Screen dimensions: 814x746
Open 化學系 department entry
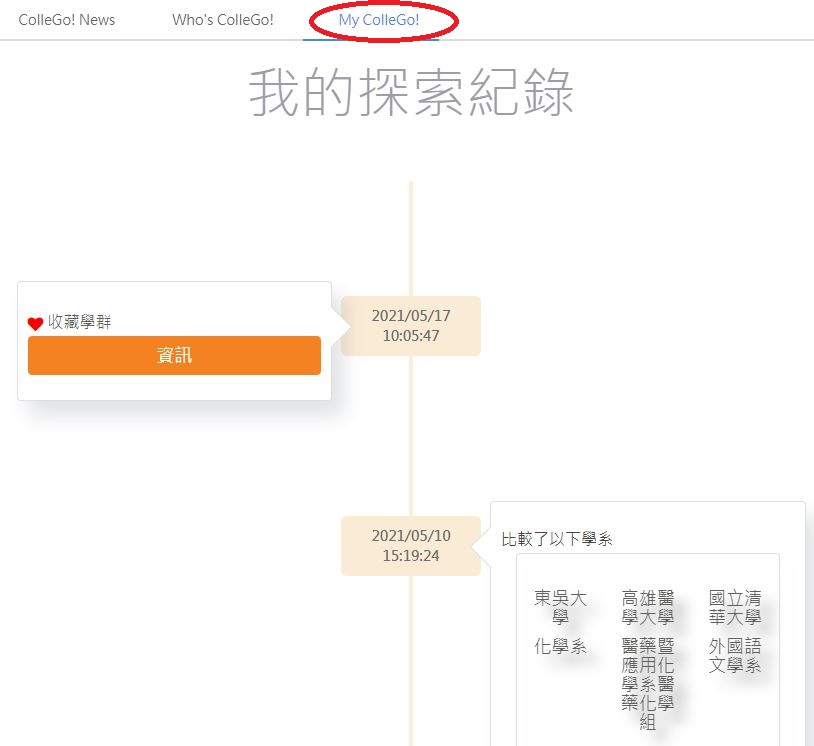point(560,646)
